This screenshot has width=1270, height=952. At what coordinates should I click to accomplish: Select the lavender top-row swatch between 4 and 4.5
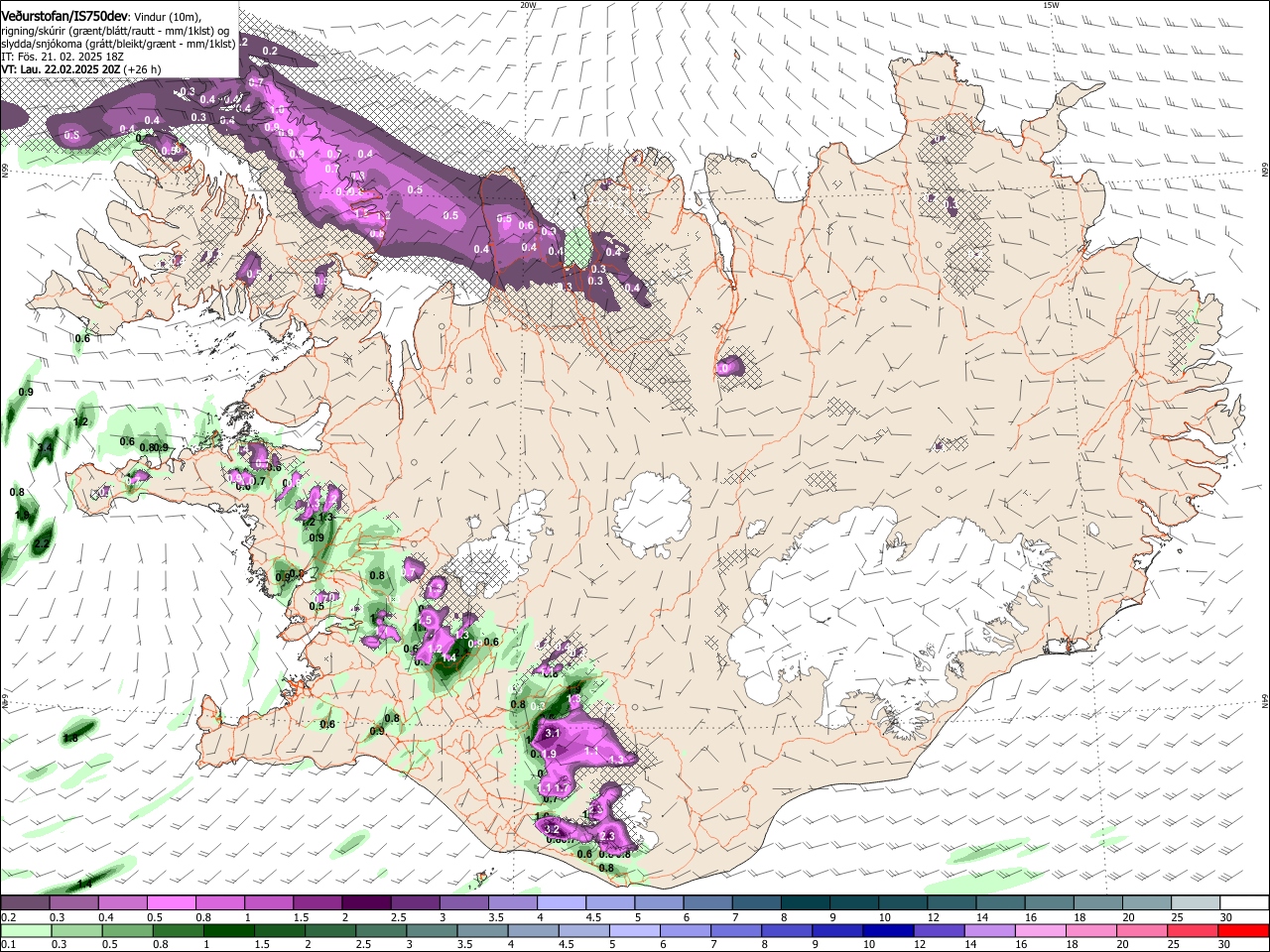click(x=562, y=903)
